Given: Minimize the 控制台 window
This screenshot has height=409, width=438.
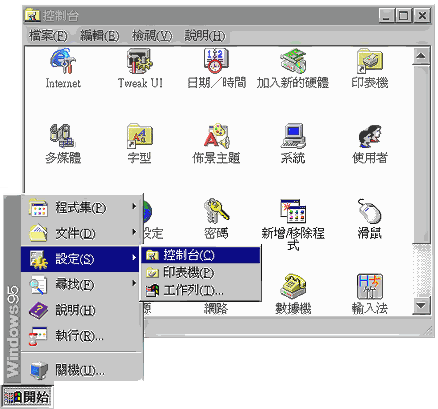Looking at the screenshot, I should coord(387,15).
